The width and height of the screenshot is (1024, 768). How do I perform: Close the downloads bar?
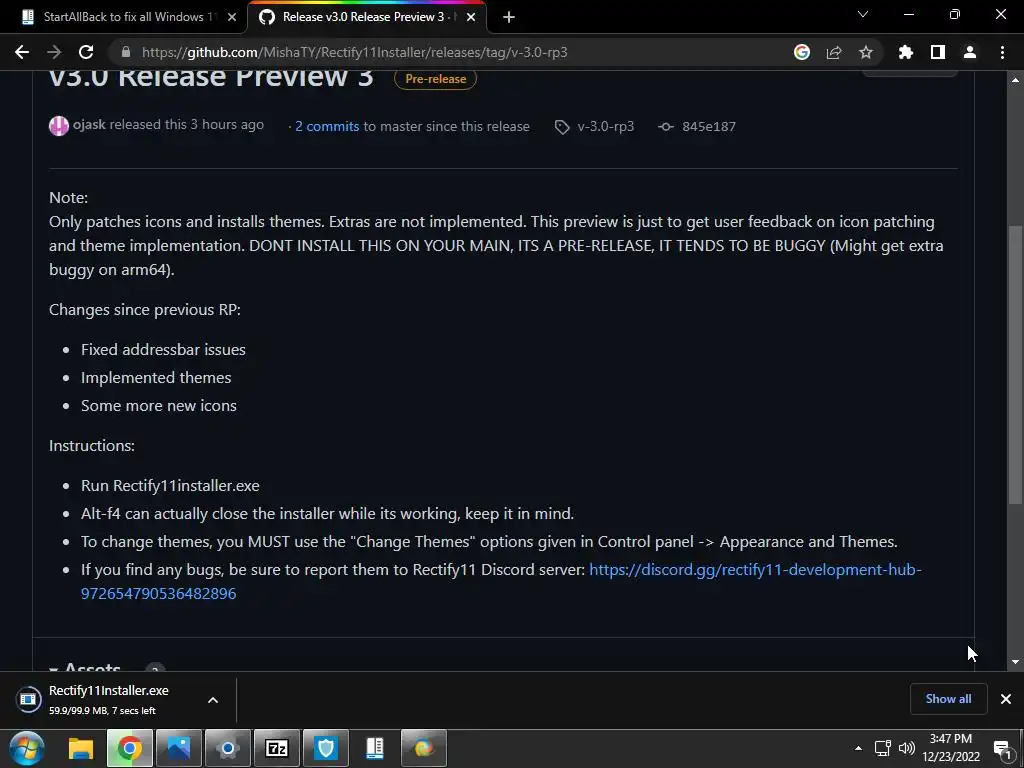click(x=1006, y=699)
